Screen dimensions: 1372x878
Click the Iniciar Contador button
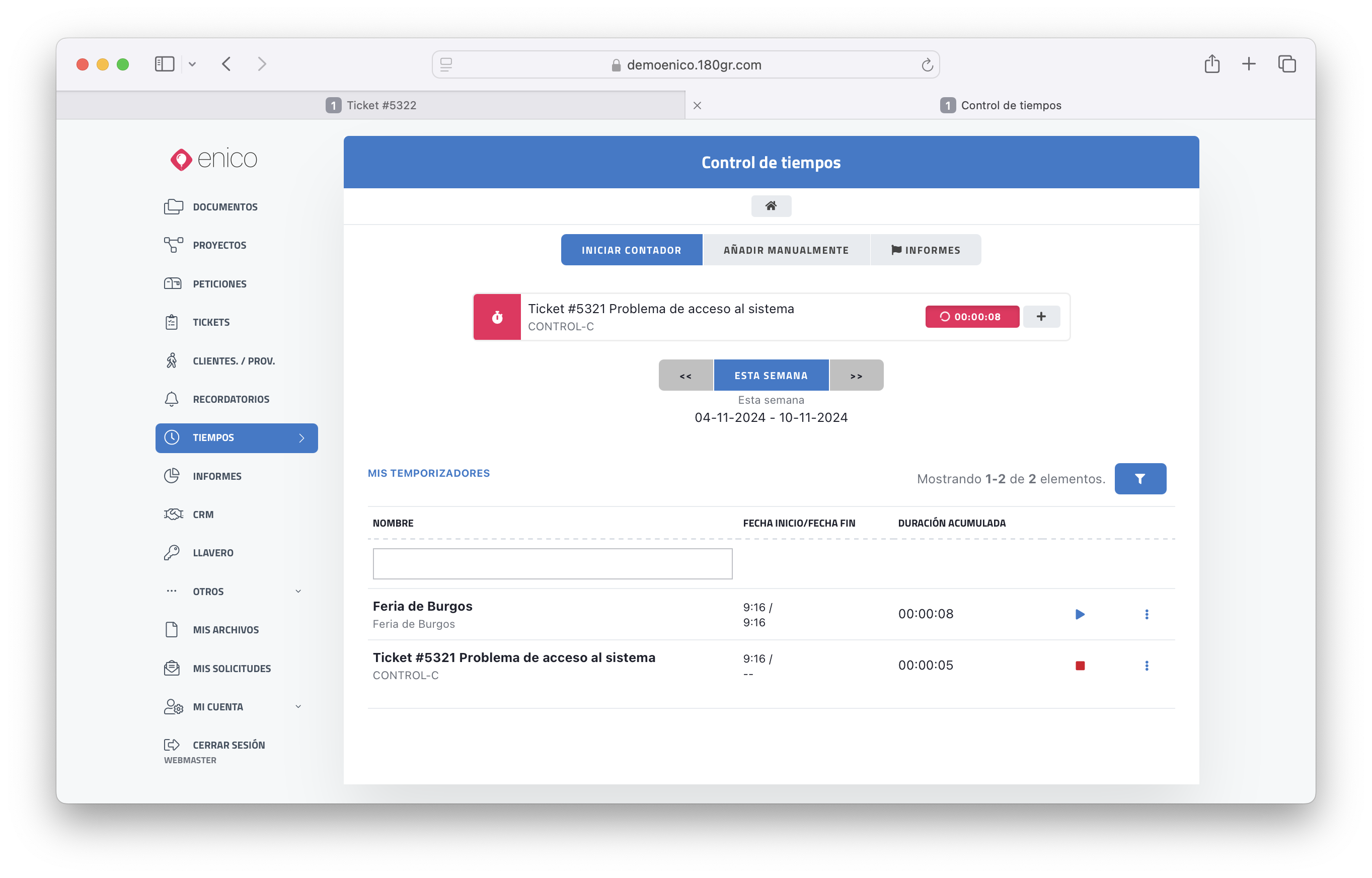[631, 250]
